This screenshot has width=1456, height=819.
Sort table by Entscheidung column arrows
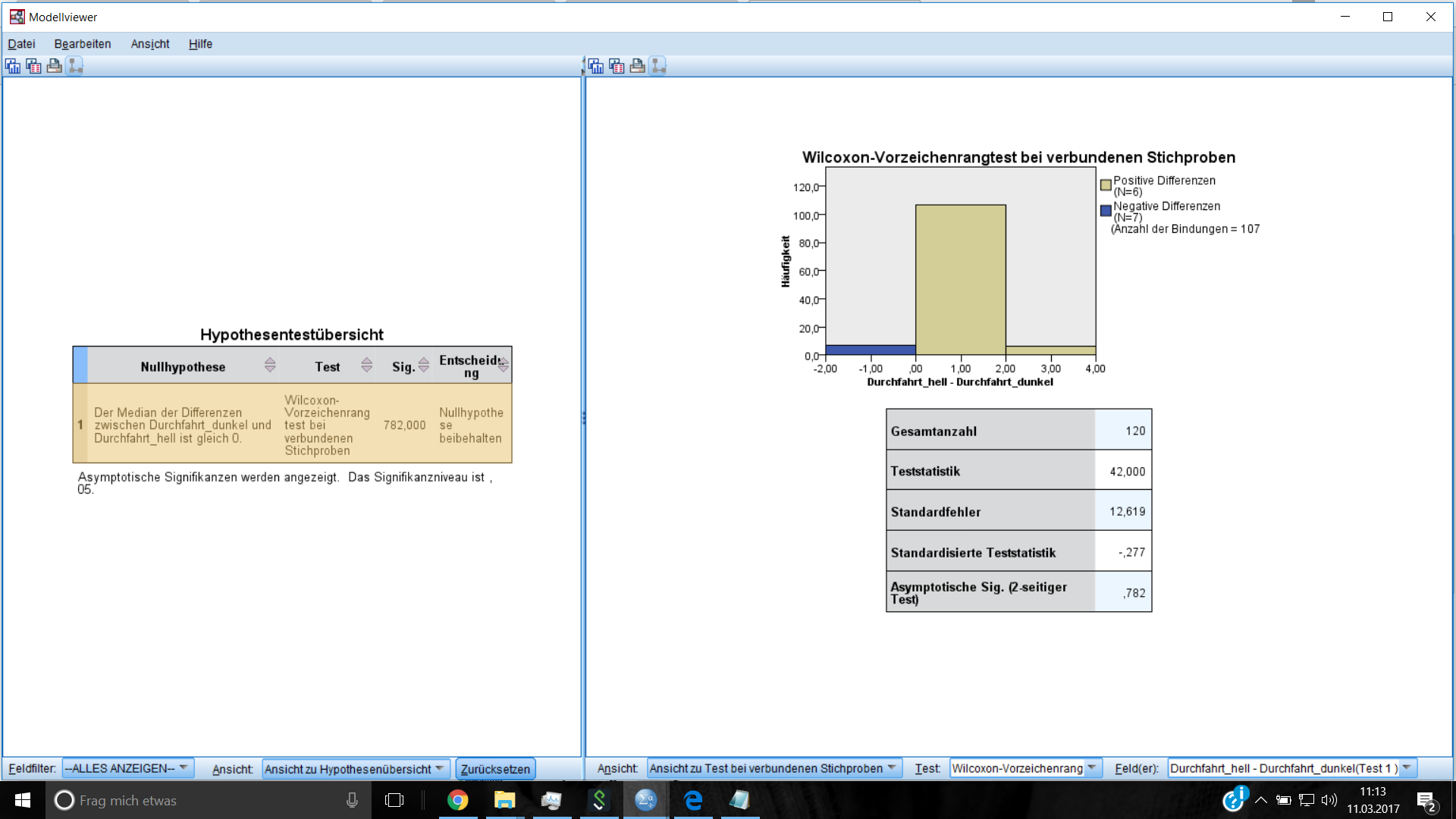(503, 364)
